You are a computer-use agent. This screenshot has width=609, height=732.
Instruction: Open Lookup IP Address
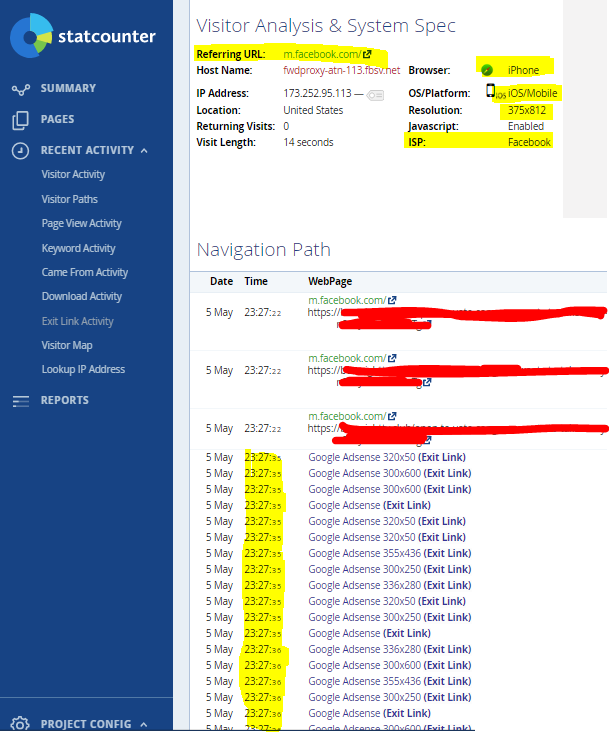pos(83,369)
